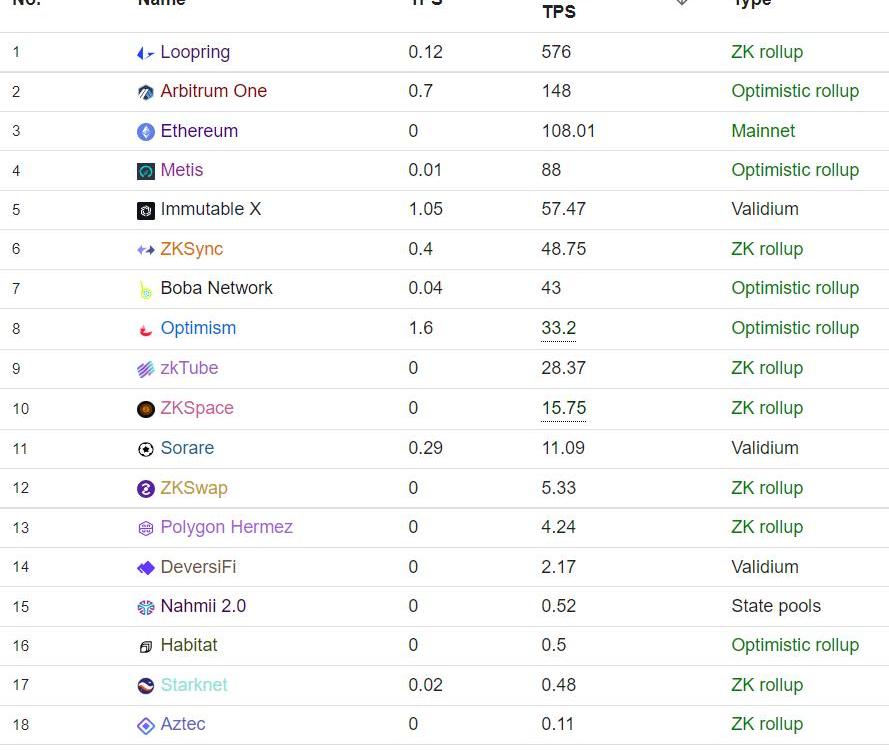
Task: Click the dotted-underlined 33.2 TPS value
Action: (558, 328)
